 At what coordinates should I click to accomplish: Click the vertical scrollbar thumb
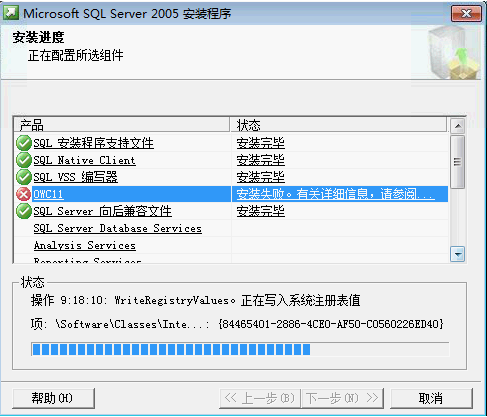458,162
